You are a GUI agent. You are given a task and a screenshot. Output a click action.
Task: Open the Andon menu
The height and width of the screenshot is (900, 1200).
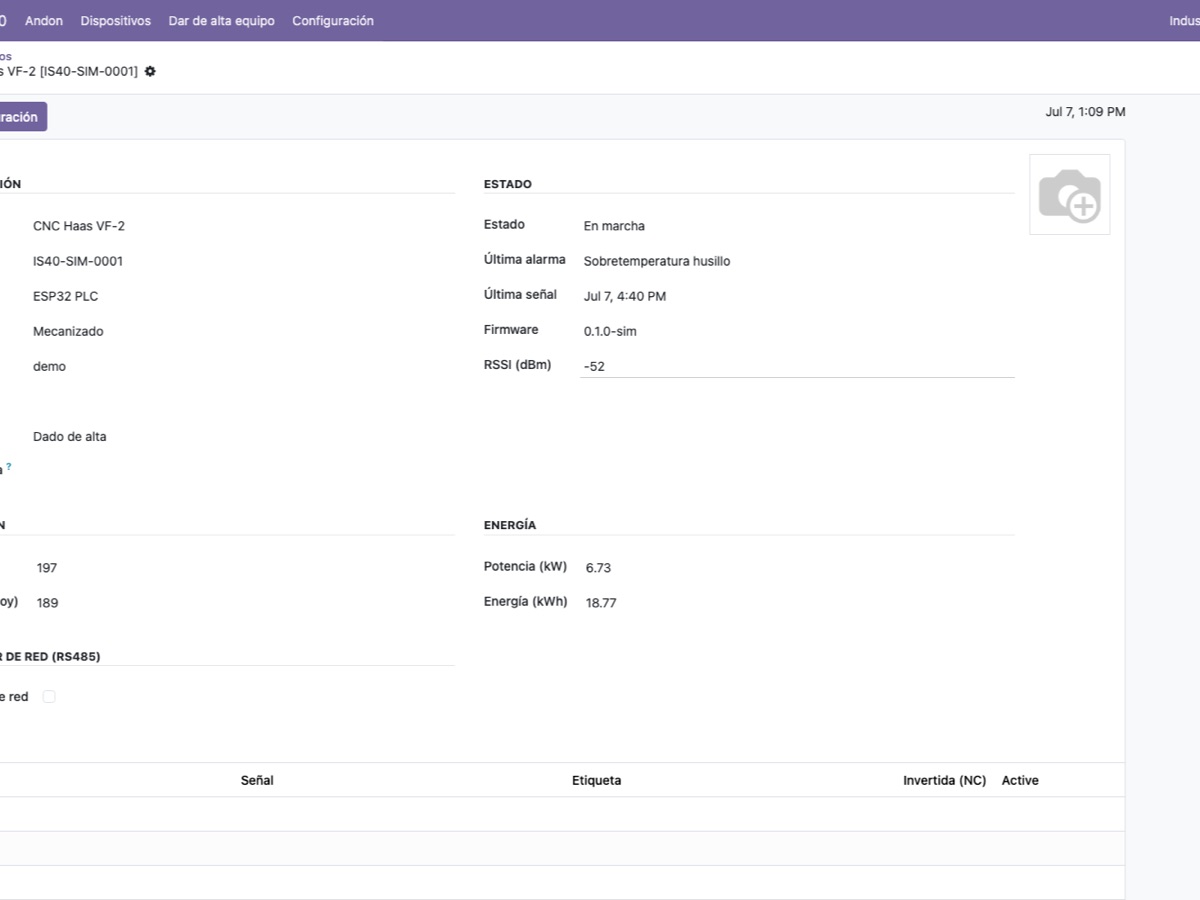point(44,20)
